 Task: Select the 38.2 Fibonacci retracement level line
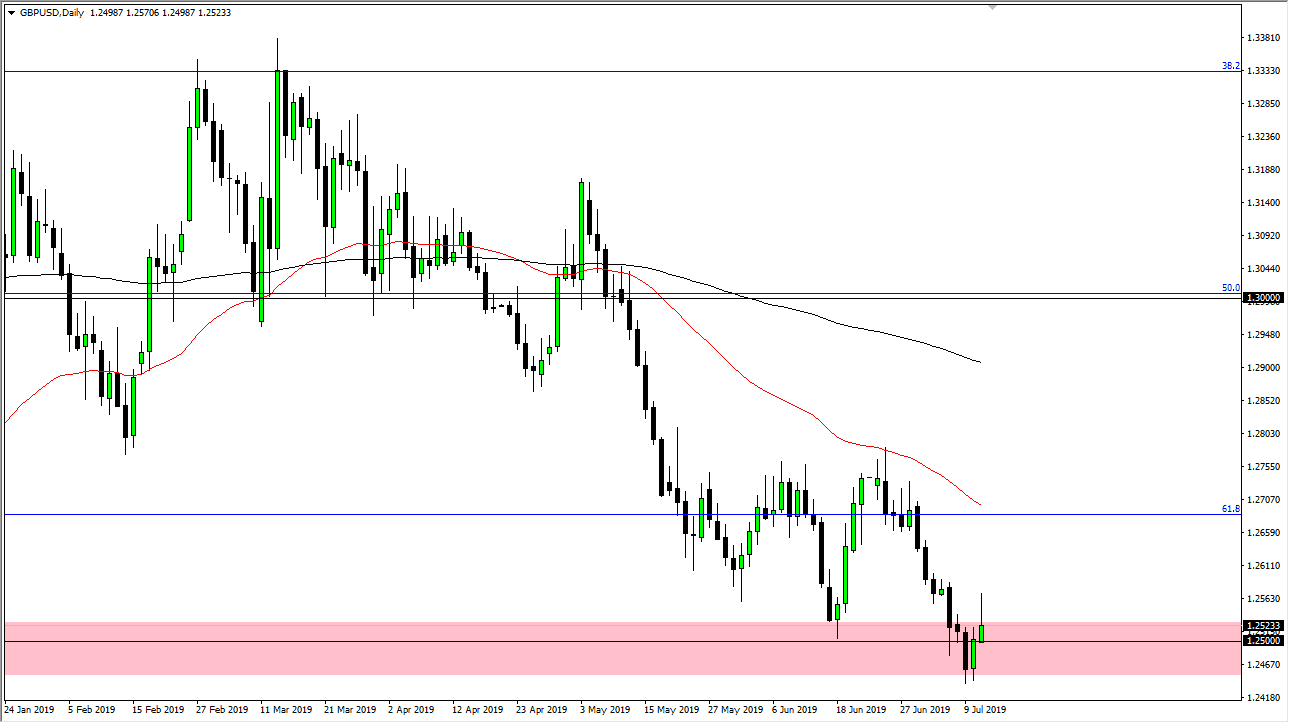pyautogui.click(x=600, y=70)
